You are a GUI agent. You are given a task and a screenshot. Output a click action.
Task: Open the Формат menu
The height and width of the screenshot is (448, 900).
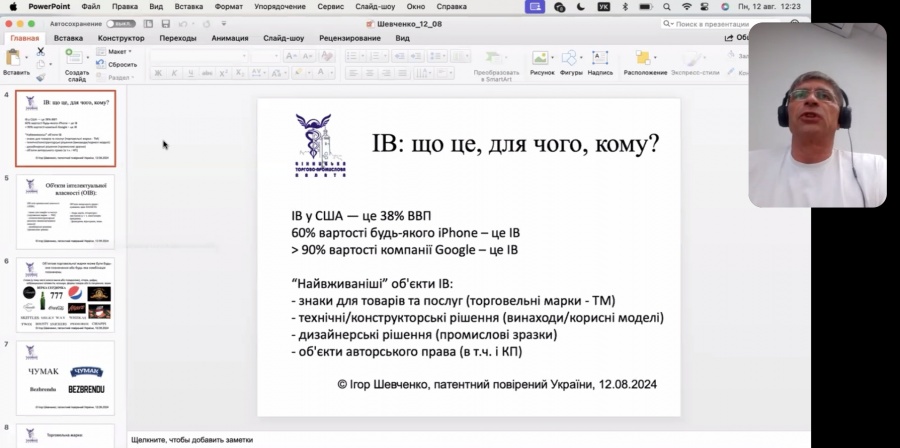tap(228, 6)
